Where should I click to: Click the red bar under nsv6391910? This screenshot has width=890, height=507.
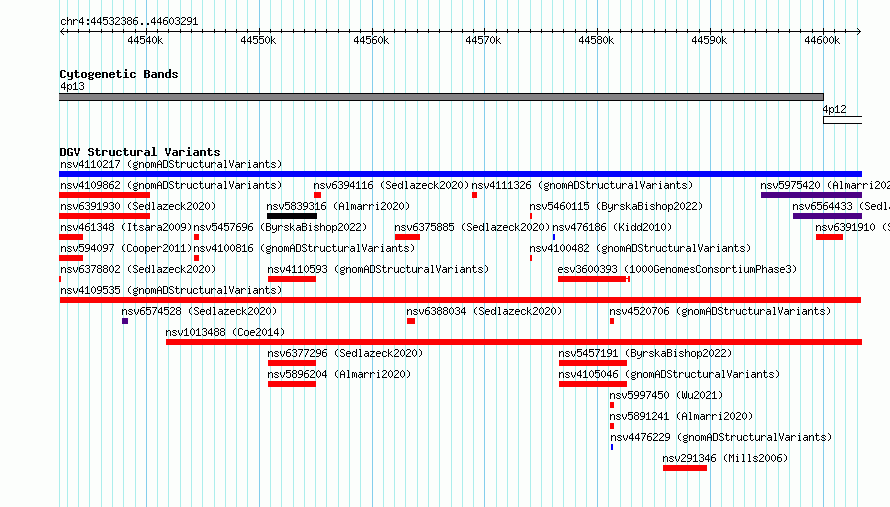point(829,237)
